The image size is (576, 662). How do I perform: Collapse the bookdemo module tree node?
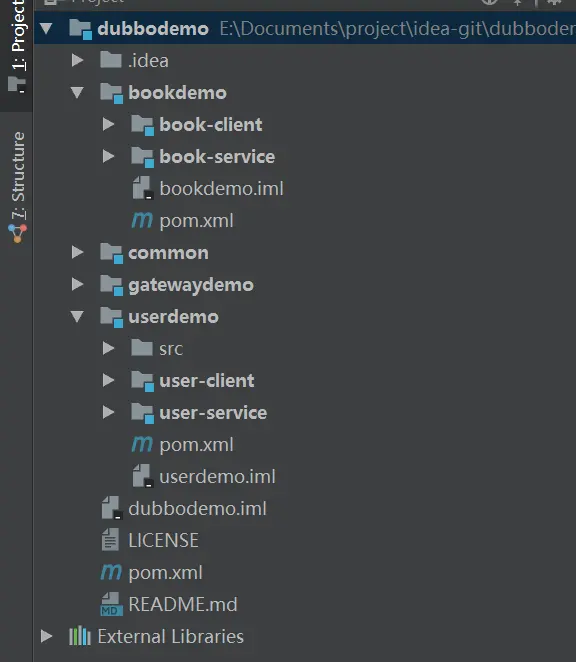coord(77,93)
